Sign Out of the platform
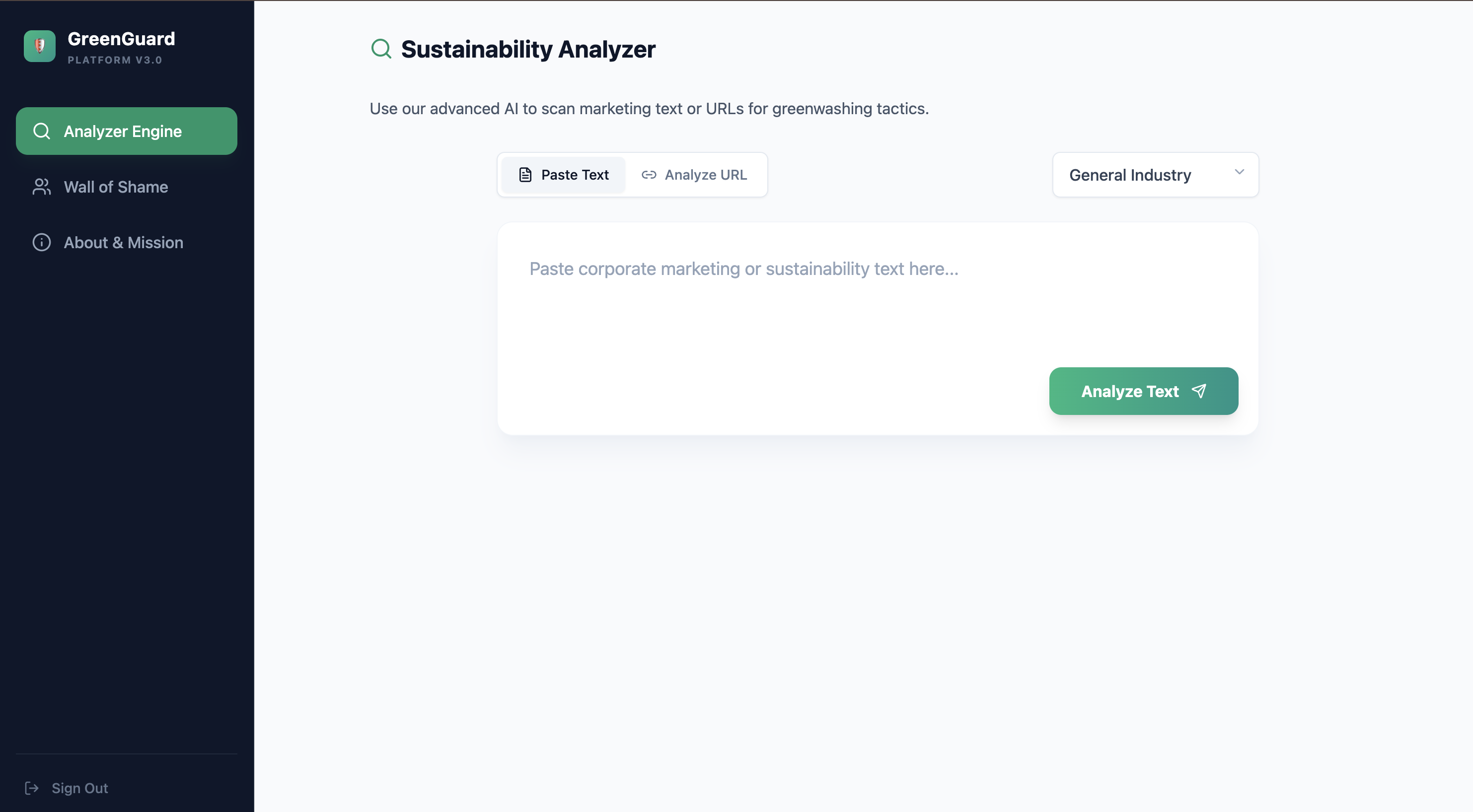1473x812 pixels. tap(79, 788)
